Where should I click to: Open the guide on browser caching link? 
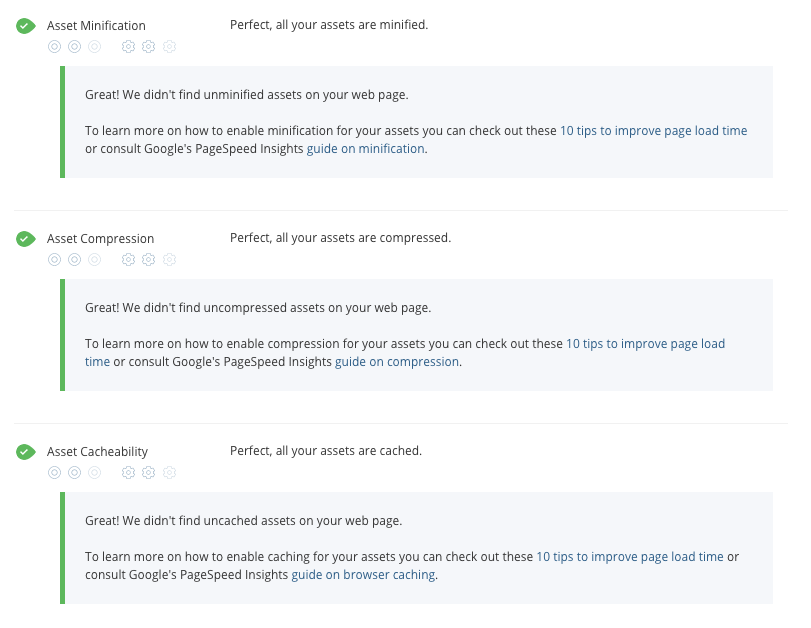coord(362,574)
